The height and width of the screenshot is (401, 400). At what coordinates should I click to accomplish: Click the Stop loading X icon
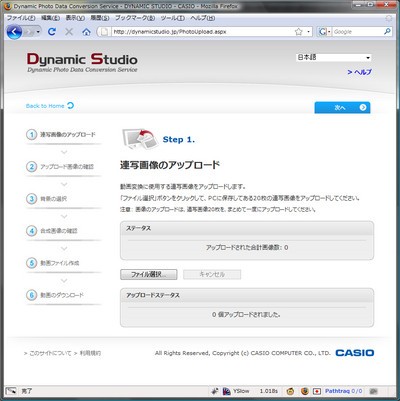coord(69,32)
